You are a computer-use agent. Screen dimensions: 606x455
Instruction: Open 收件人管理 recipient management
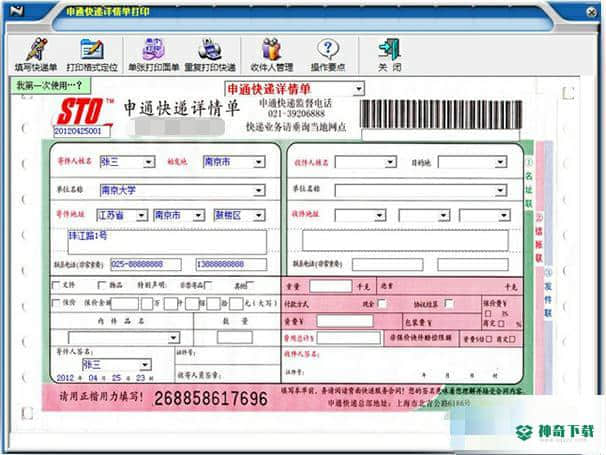tap(272, 55)
